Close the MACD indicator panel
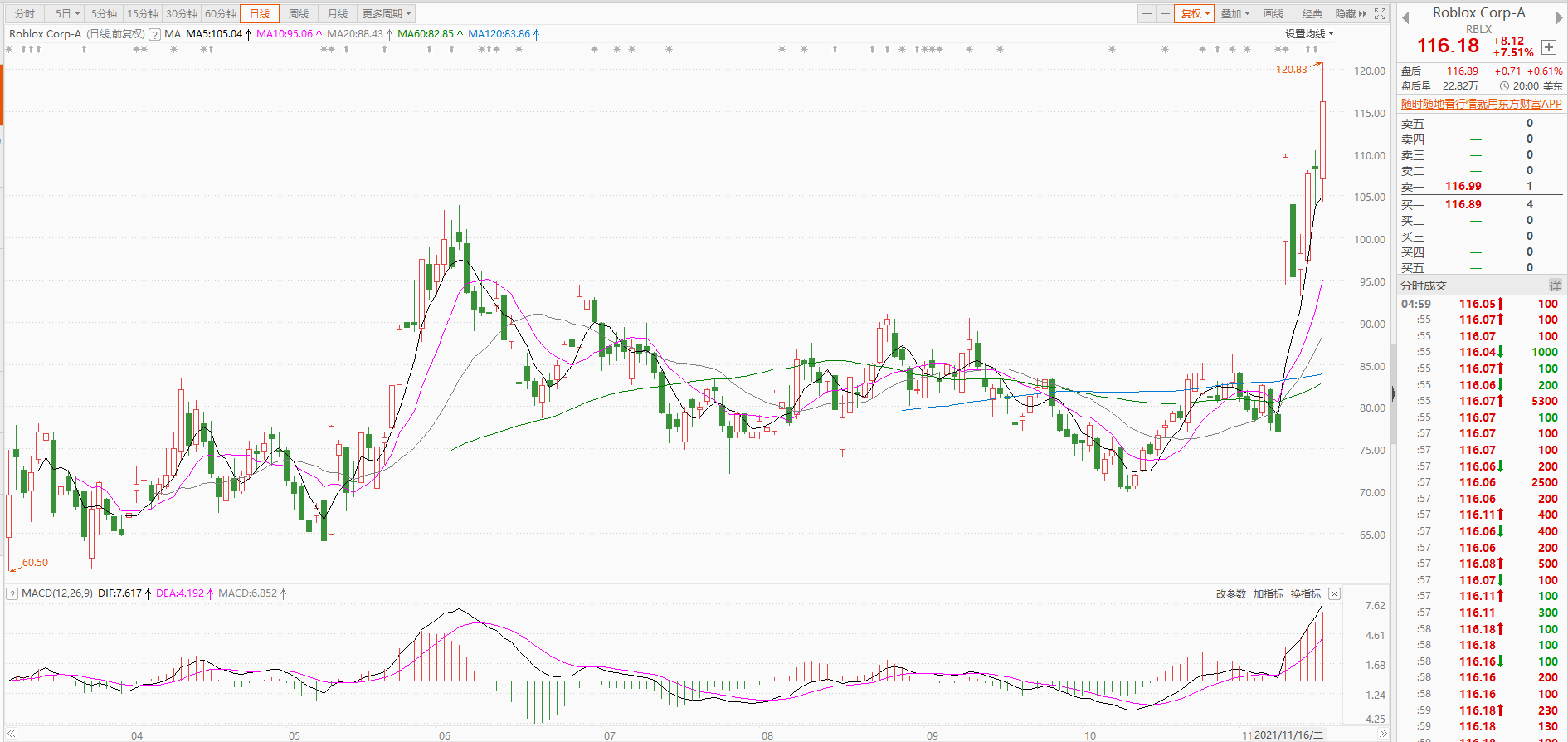This screenshot has width=1568, height=742. coord(1334,593)
